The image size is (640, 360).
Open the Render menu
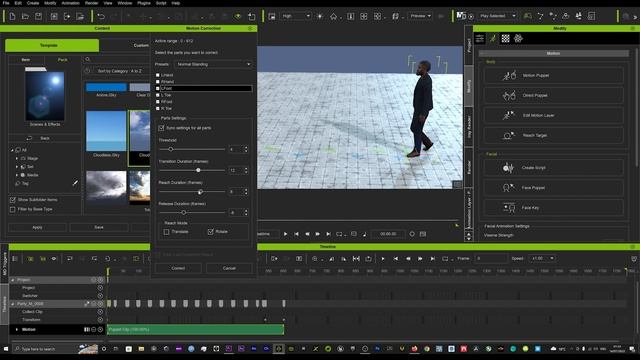[x=91, y=3]
